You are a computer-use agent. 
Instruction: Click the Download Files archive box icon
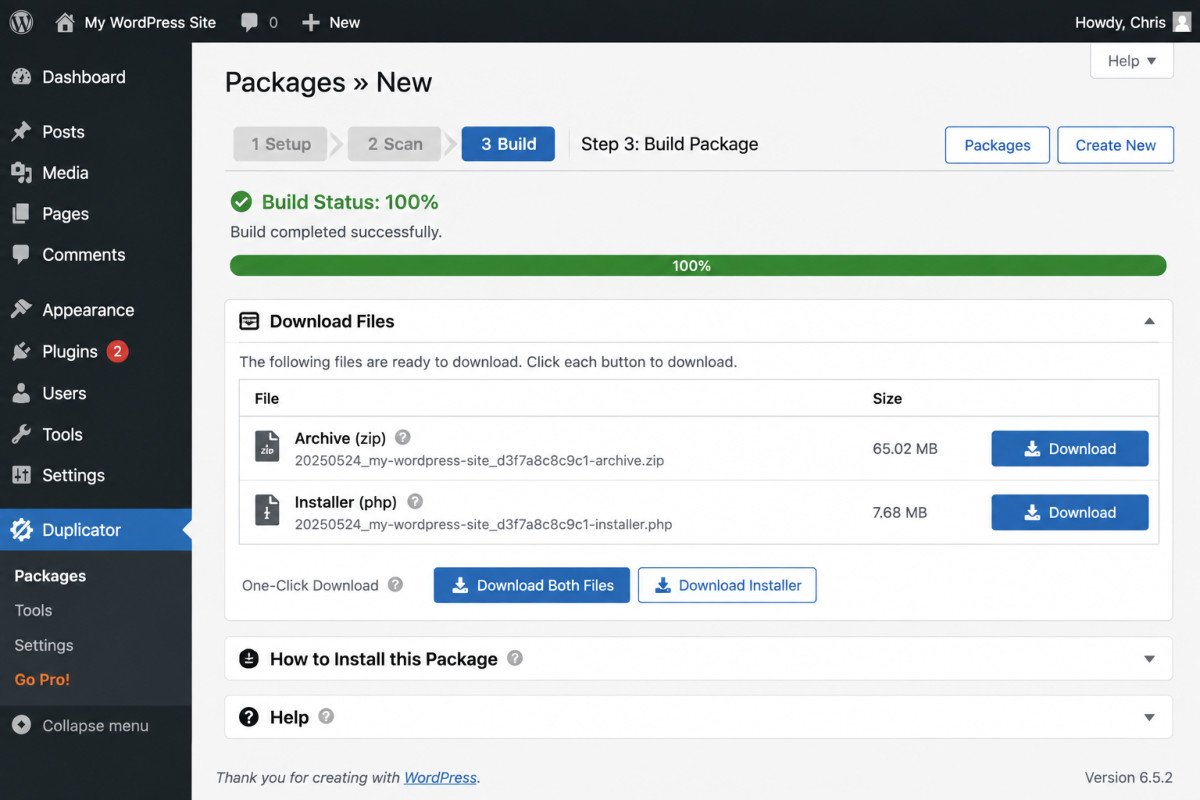(249, 321)
